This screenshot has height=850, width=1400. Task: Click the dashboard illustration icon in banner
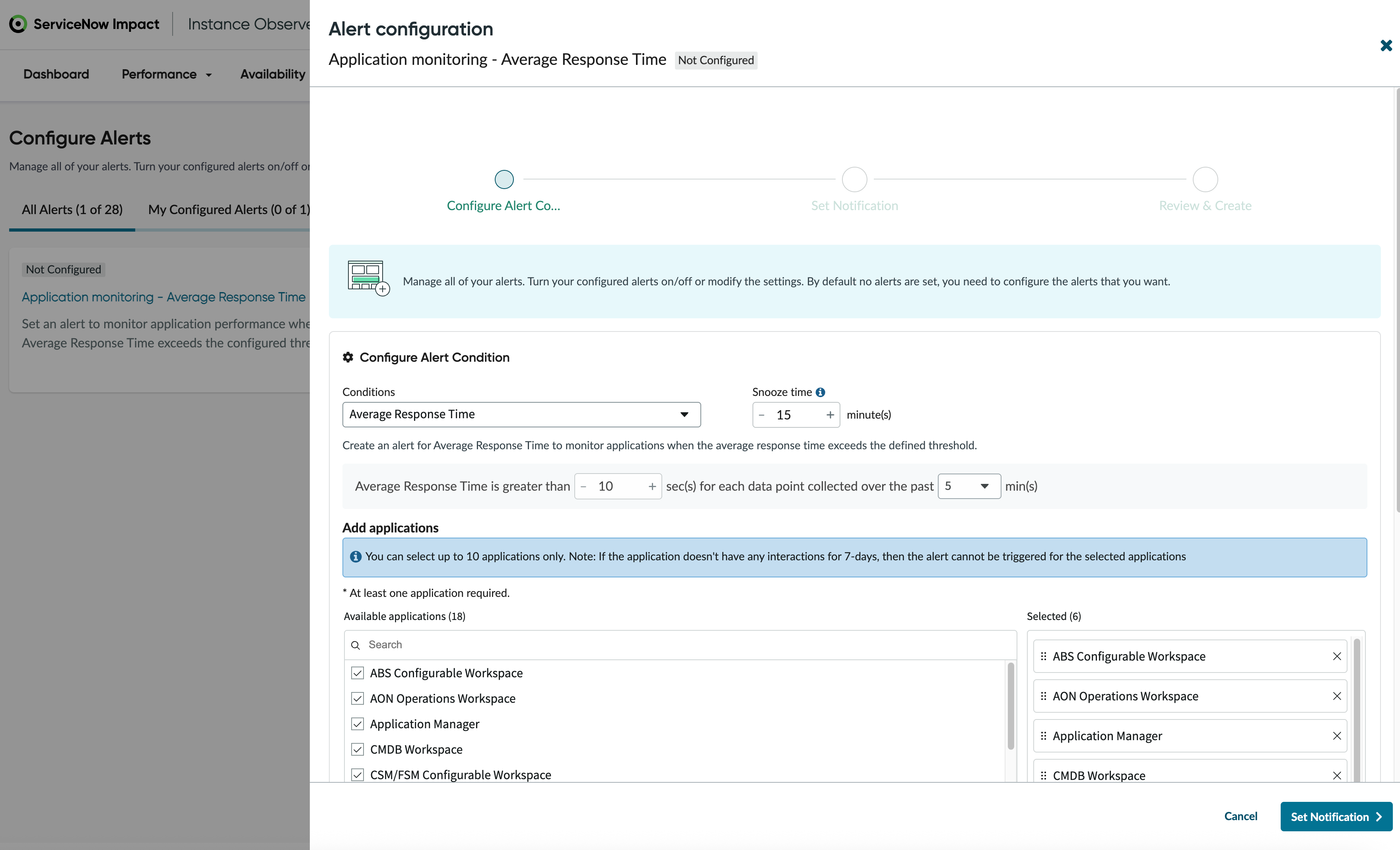coord(368,279)
